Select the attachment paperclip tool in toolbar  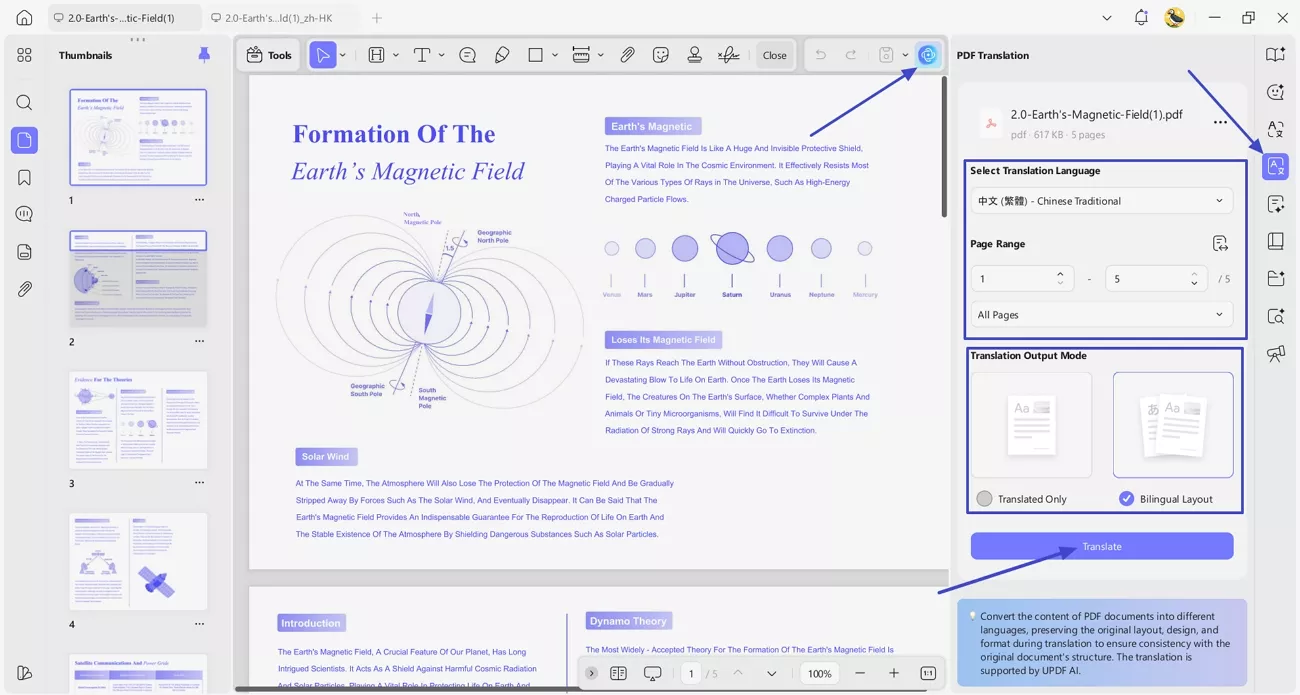pyautogui.click(x=627, y=55)
